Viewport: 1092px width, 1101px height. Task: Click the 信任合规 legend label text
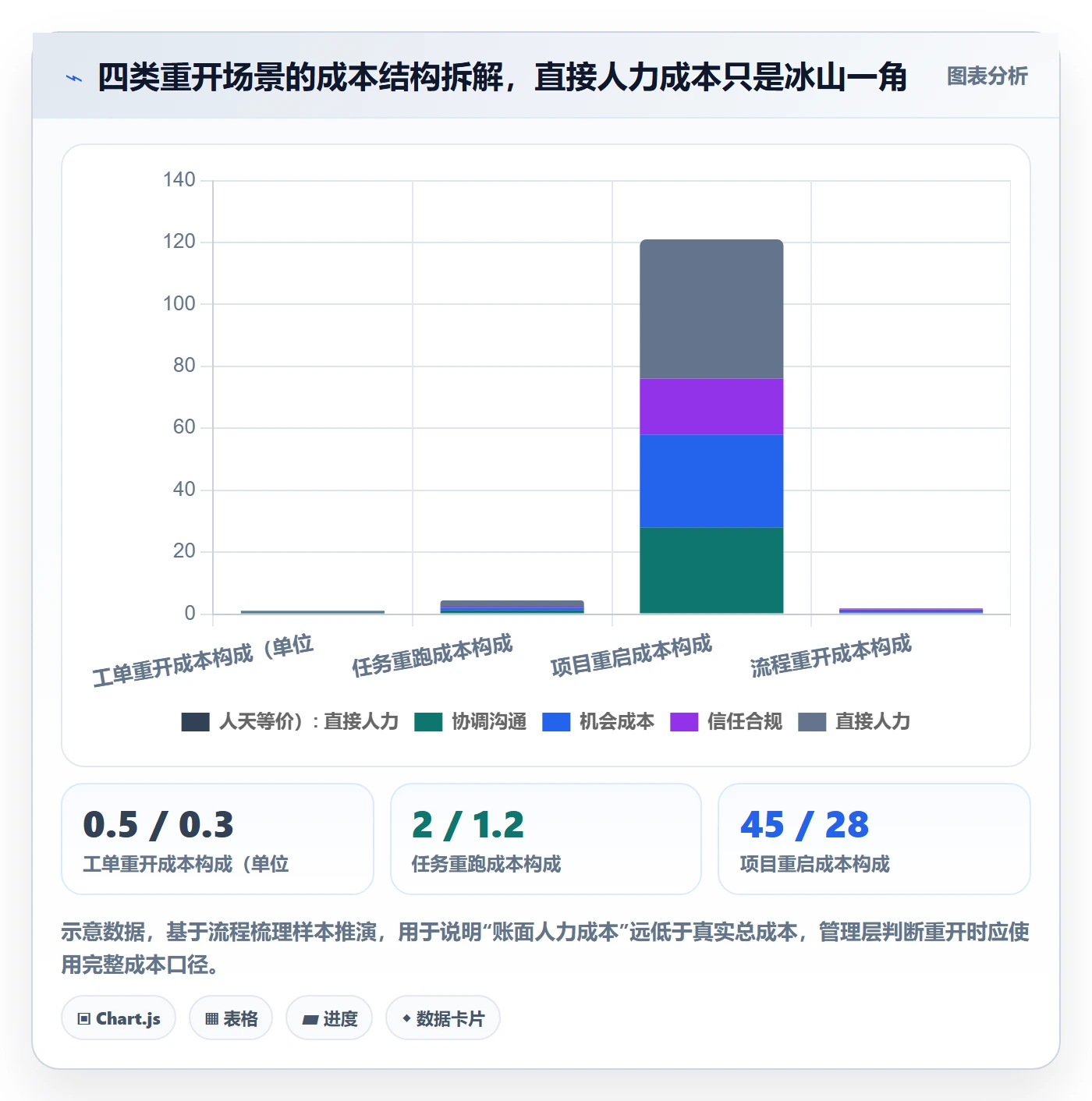click(745, 722)
